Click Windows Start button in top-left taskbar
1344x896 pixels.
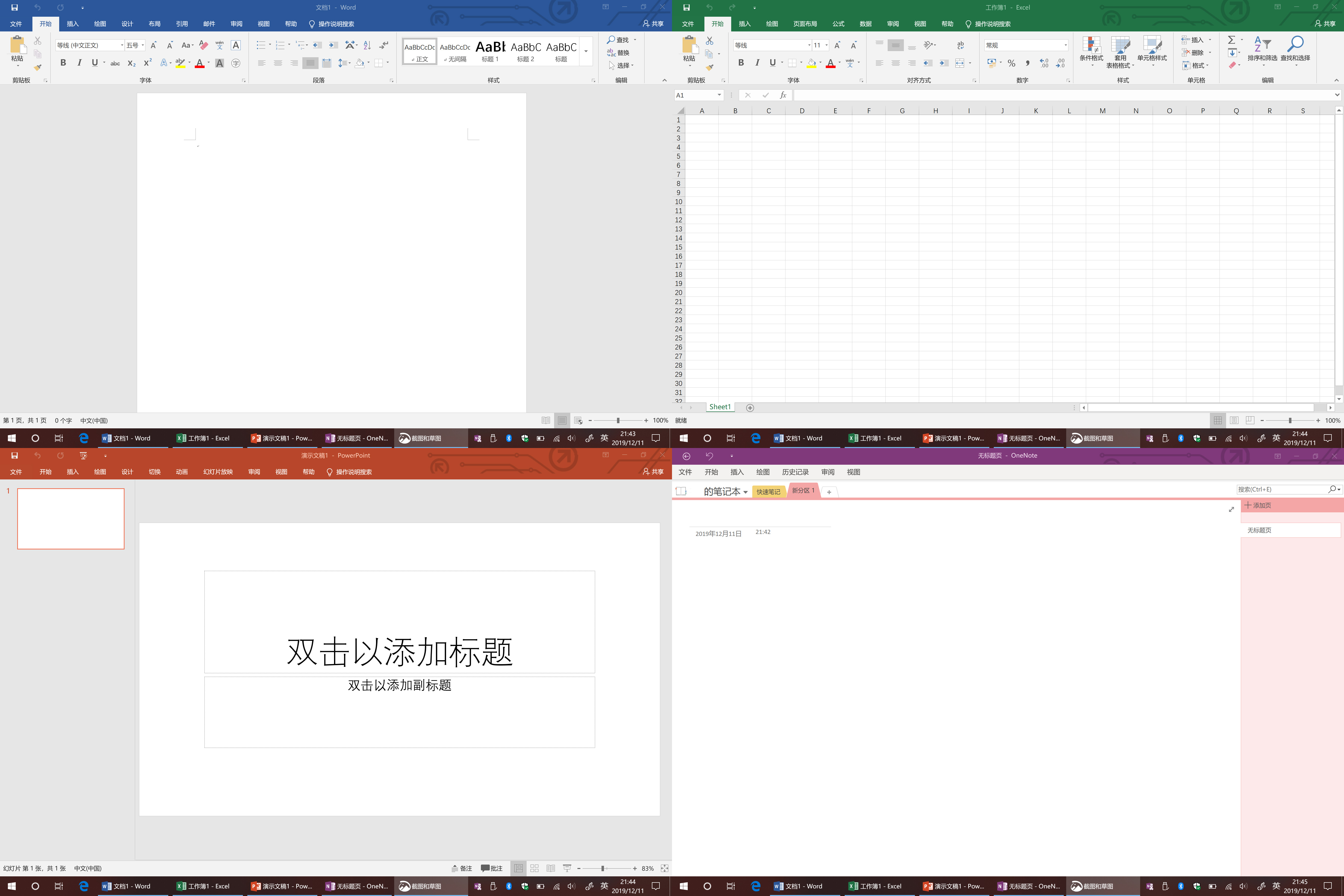point(12,438)
